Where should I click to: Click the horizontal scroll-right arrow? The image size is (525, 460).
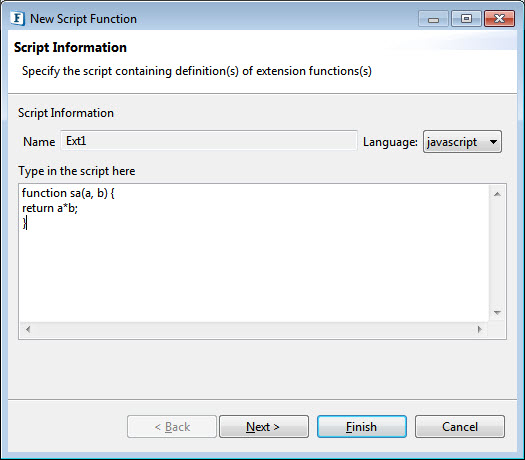pyautogui.click(x=479, y=329)
